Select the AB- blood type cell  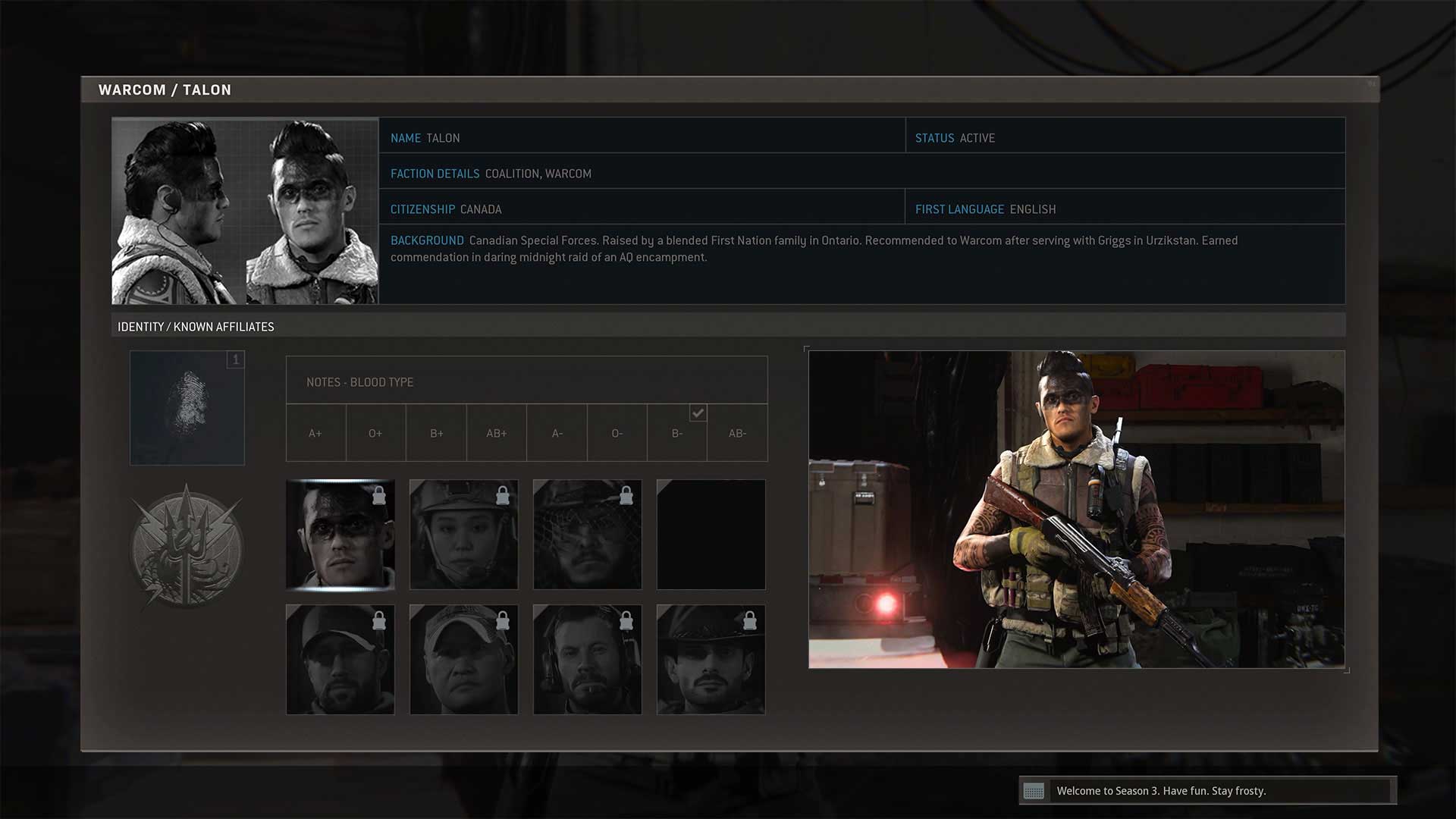737,433
